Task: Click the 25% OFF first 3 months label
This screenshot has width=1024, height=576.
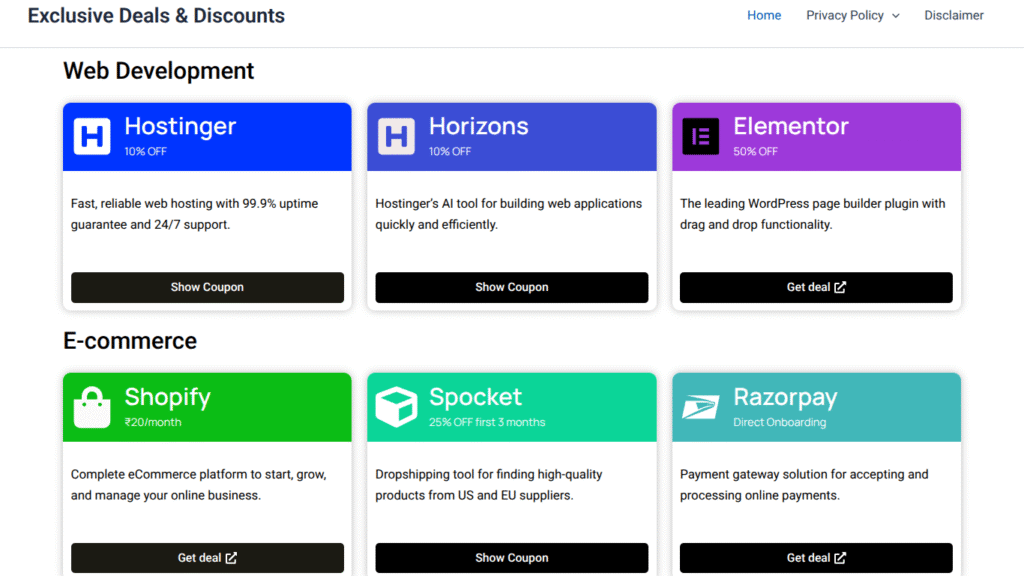Action: click(487, 423)
